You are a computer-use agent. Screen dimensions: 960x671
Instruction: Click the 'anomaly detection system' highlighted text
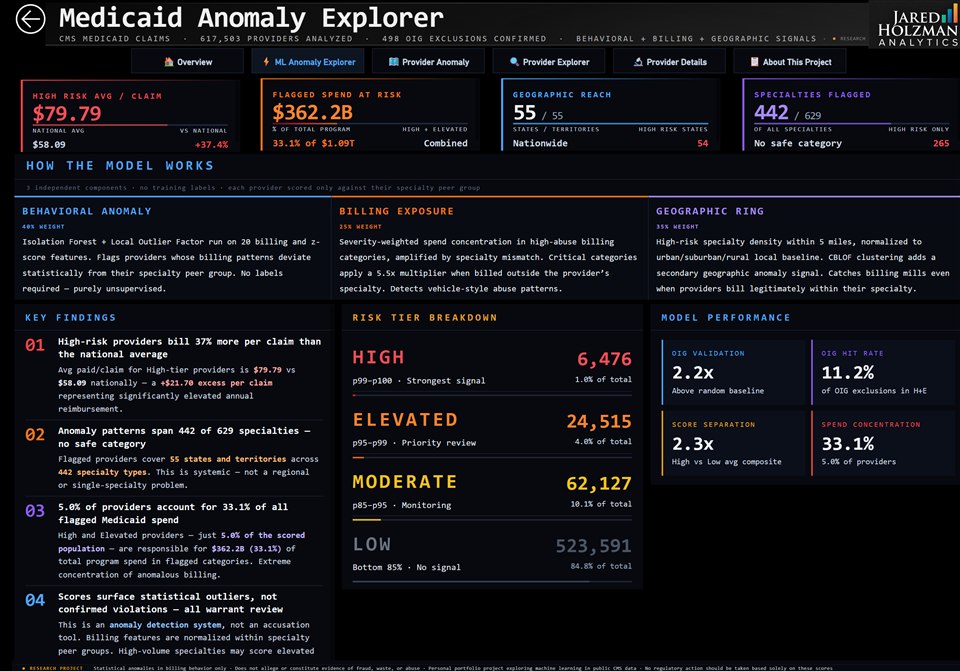165,625
